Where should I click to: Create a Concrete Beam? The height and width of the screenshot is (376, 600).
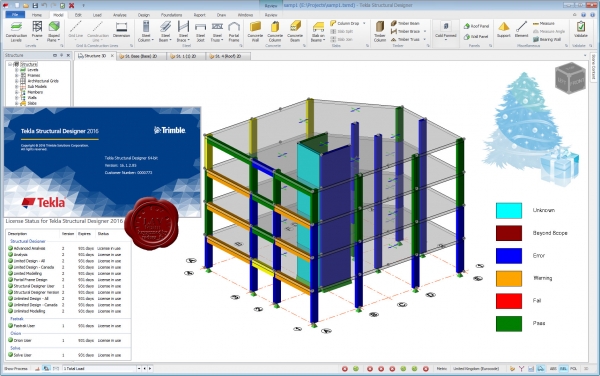(295, 31)
